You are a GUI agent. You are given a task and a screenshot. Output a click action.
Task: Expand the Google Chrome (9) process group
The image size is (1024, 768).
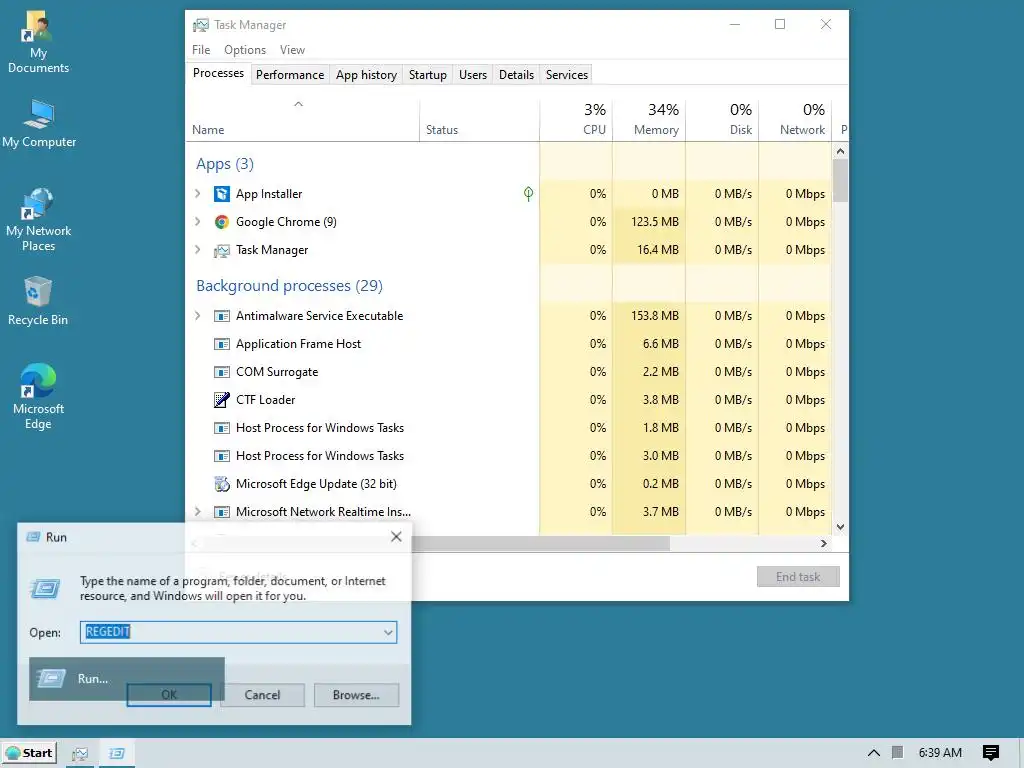click(x=198, y=221)
